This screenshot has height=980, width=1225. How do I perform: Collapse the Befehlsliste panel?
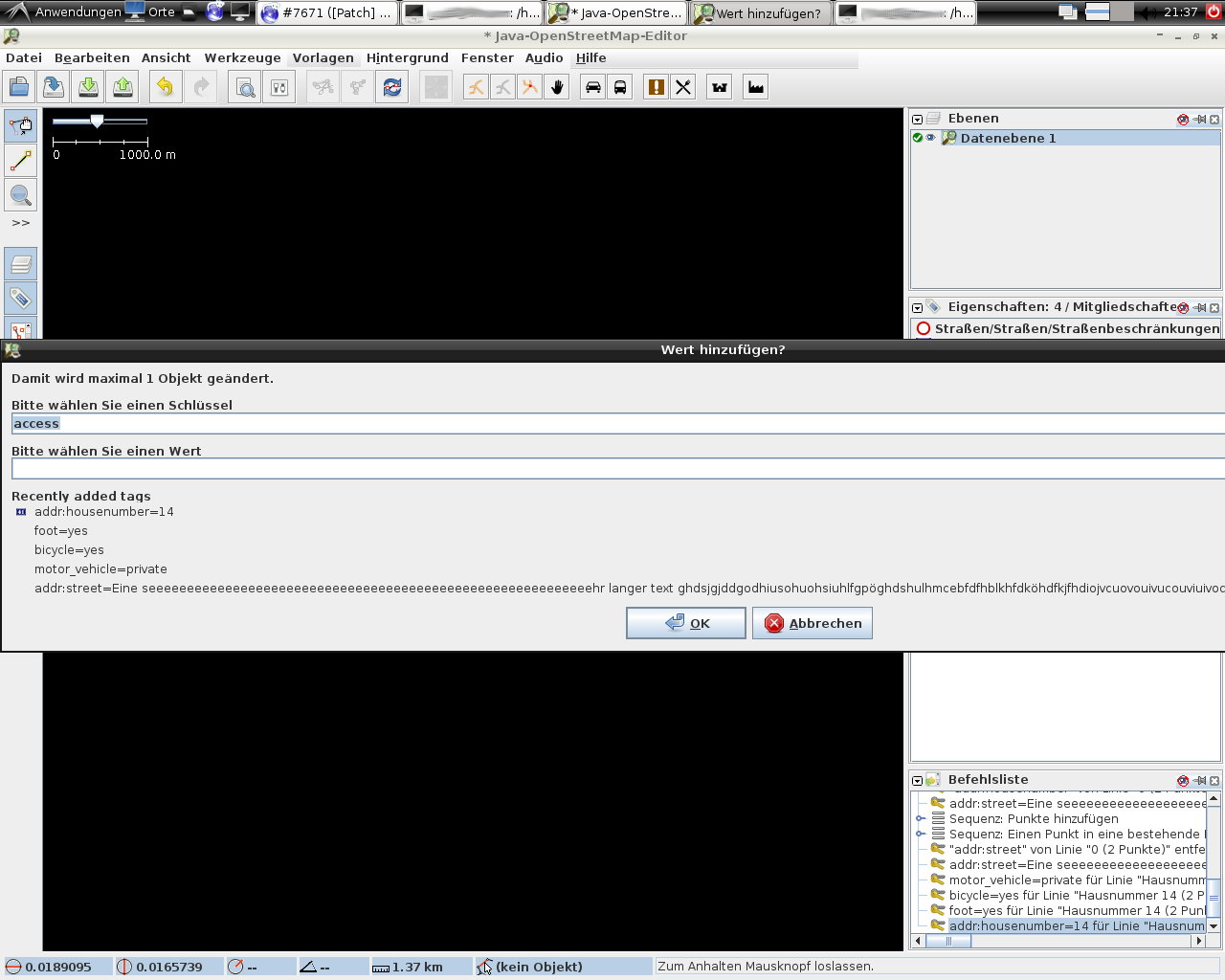[x=917, y=781]
